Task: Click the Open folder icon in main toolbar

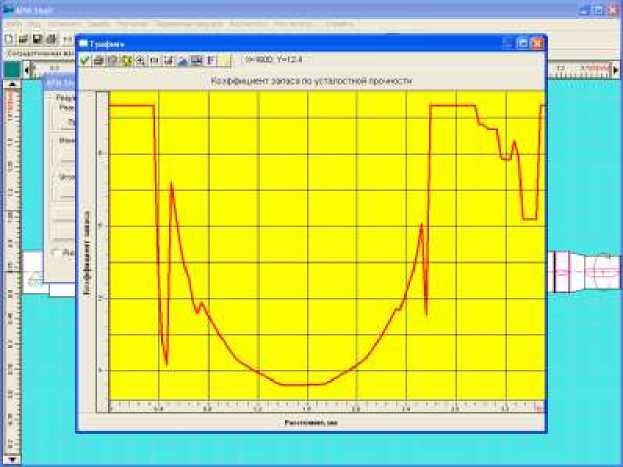Action: (22, 38)
